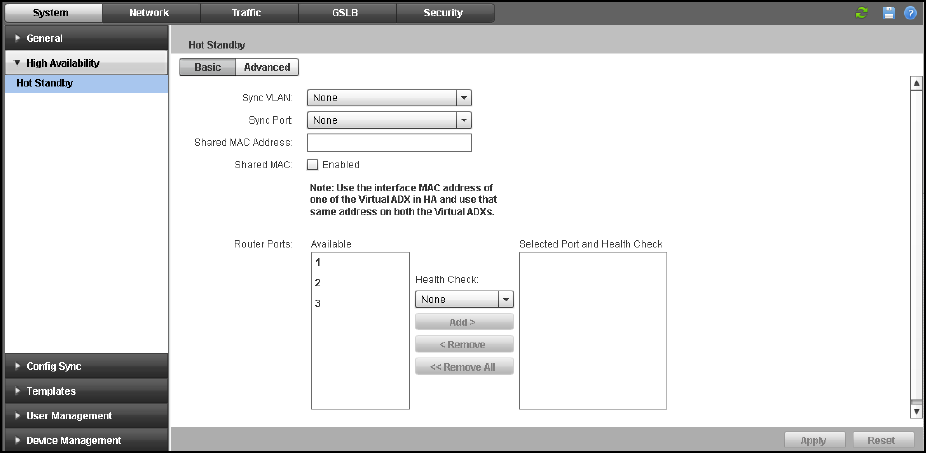The image size is (926, 453).
Task: Click the save configuration disk icon
Action: tap(889, 13)
